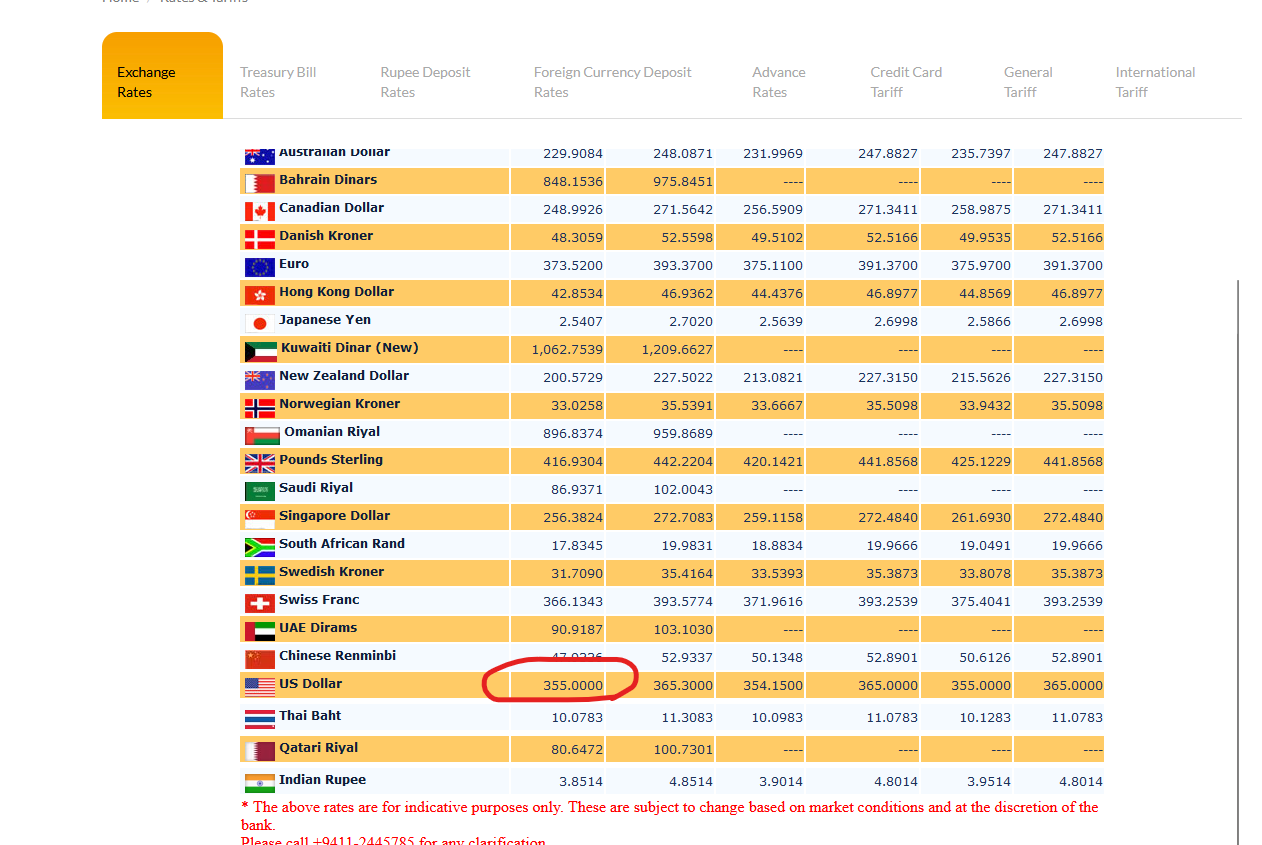
Task: Click the page vertical scrollbar
Action: (1238, 560)
